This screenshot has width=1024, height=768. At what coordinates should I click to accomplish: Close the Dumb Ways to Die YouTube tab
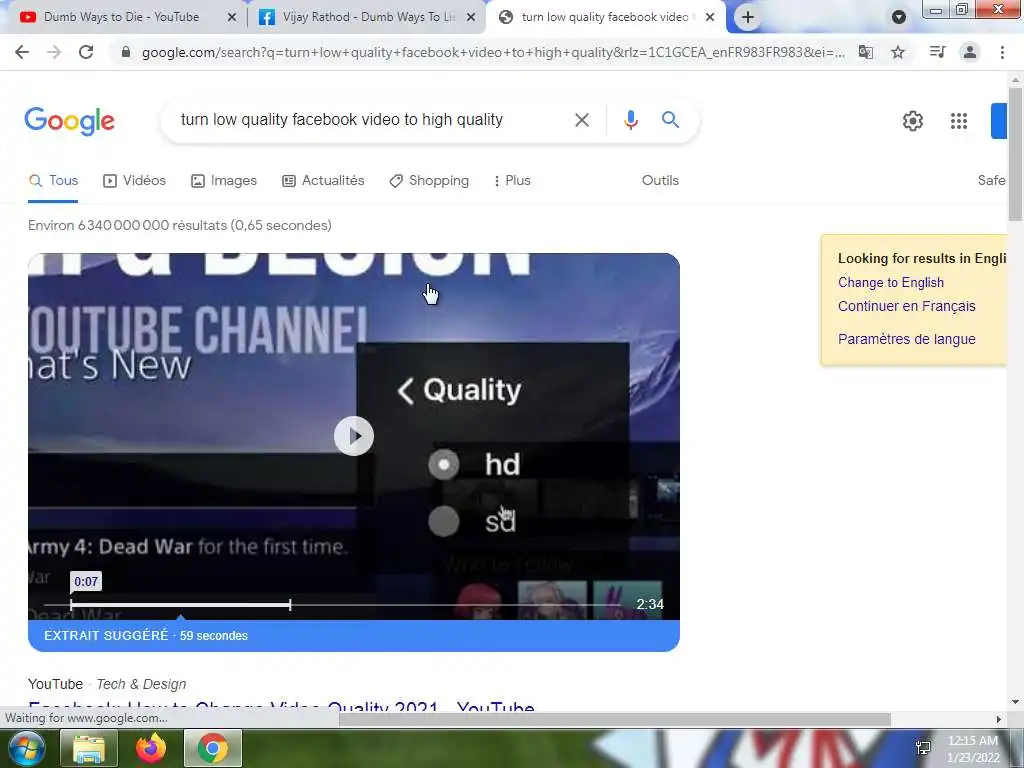pos(232,18)
